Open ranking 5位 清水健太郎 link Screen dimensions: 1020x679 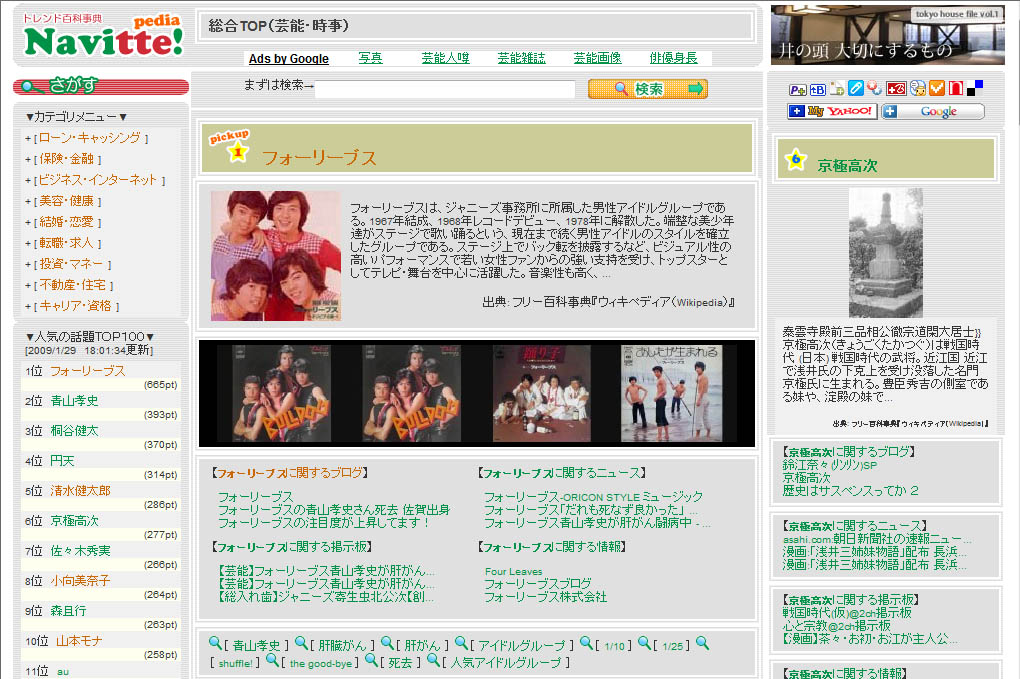81,490
